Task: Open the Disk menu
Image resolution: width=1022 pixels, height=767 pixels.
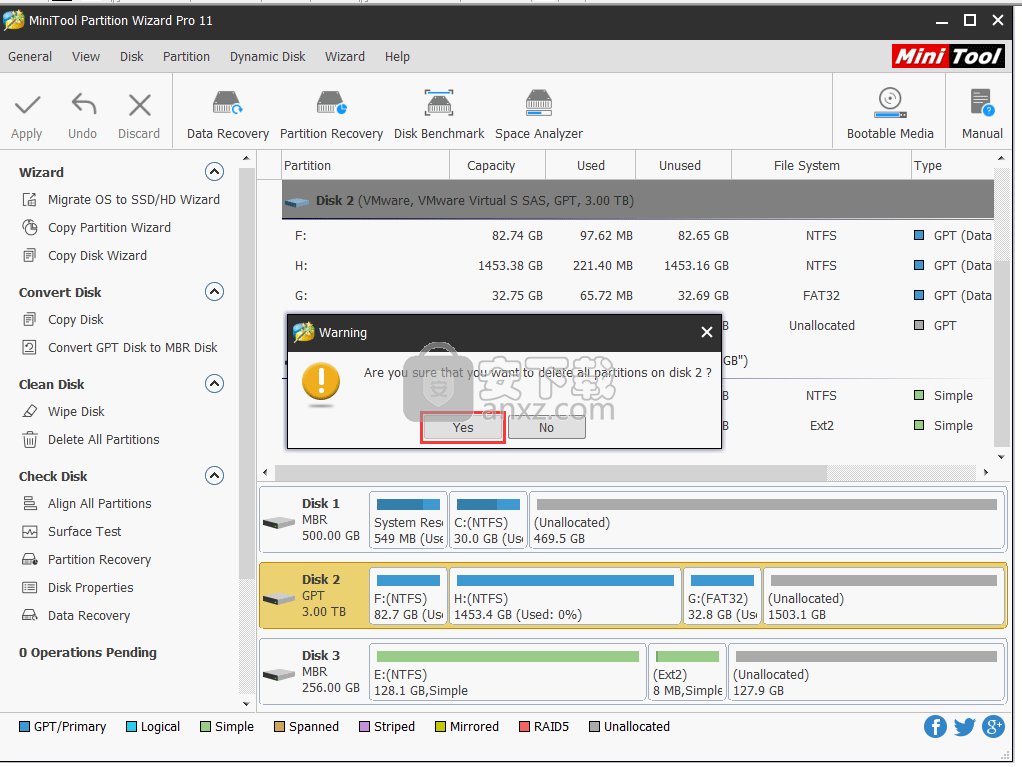Action: pyautogui.click(x=132, y=57)
